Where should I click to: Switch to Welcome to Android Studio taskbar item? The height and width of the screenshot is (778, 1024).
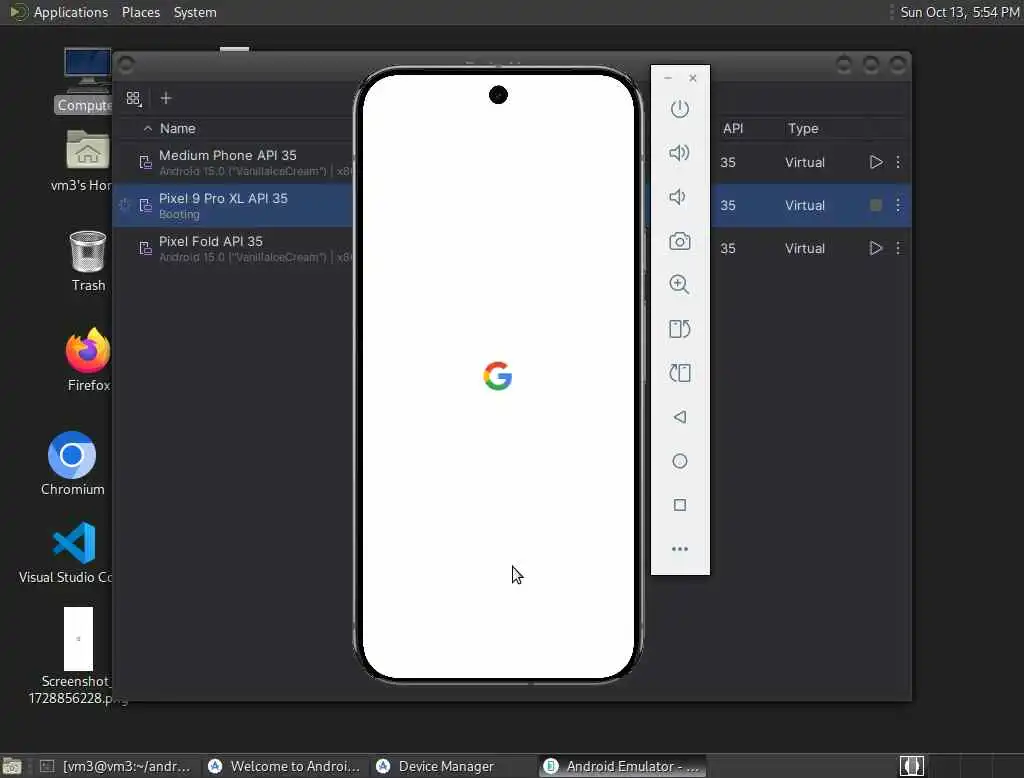pos(284,766)
